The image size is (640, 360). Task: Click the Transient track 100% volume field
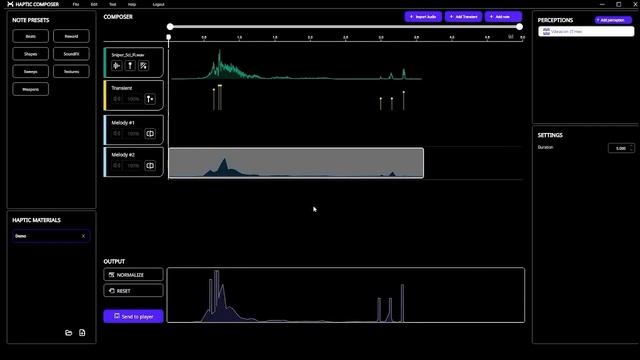click(x=133, y=99)
